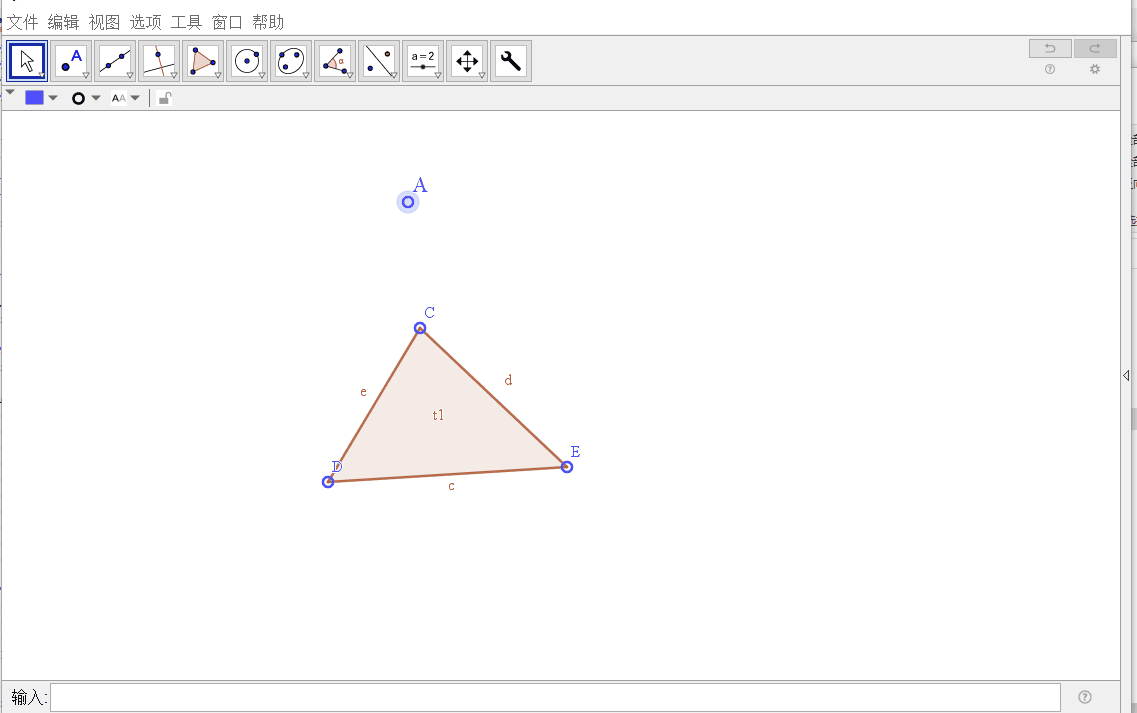Viewport: 1137px width, 713px height.
Task: Open the 工具 menu
Action: pyautogui.click(x=186, y=22)
